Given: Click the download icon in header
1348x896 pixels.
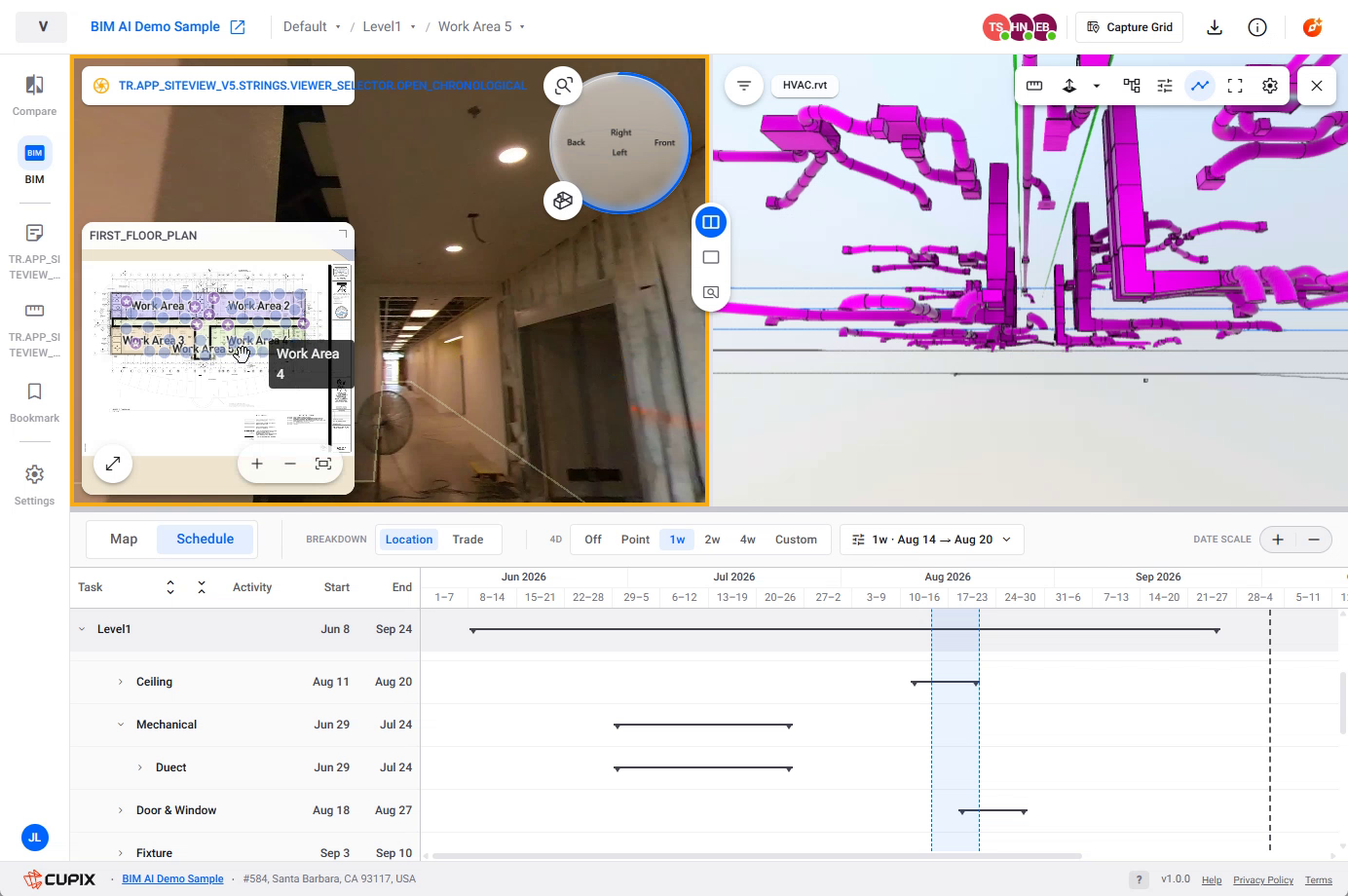Looking at the screenshot, I should tap(1215, 27).
